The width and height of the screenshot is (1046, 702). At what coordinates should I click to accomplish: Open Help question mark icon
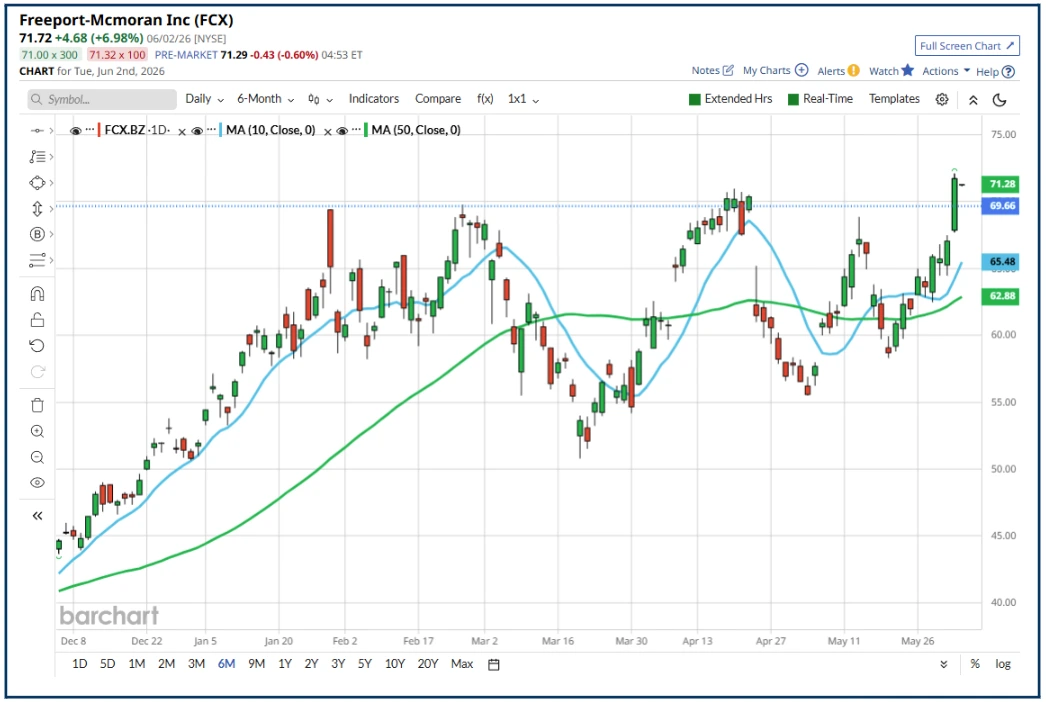[1009, 71]
